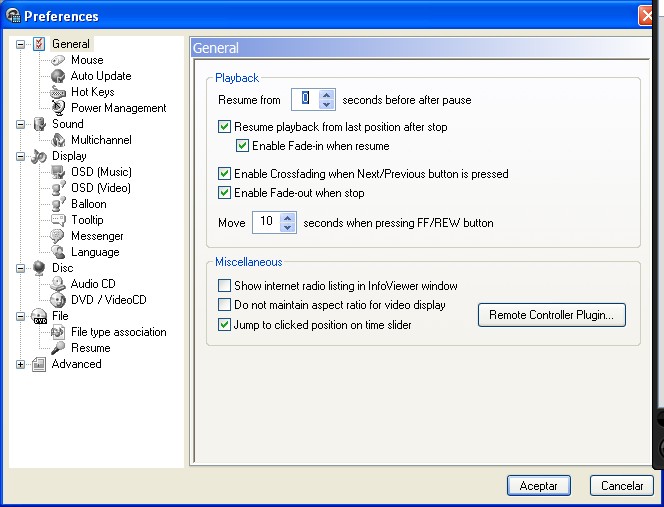Select Messenger tree item label
The height and width of the screenshot is (507, 664).
(x=97, y=236)
